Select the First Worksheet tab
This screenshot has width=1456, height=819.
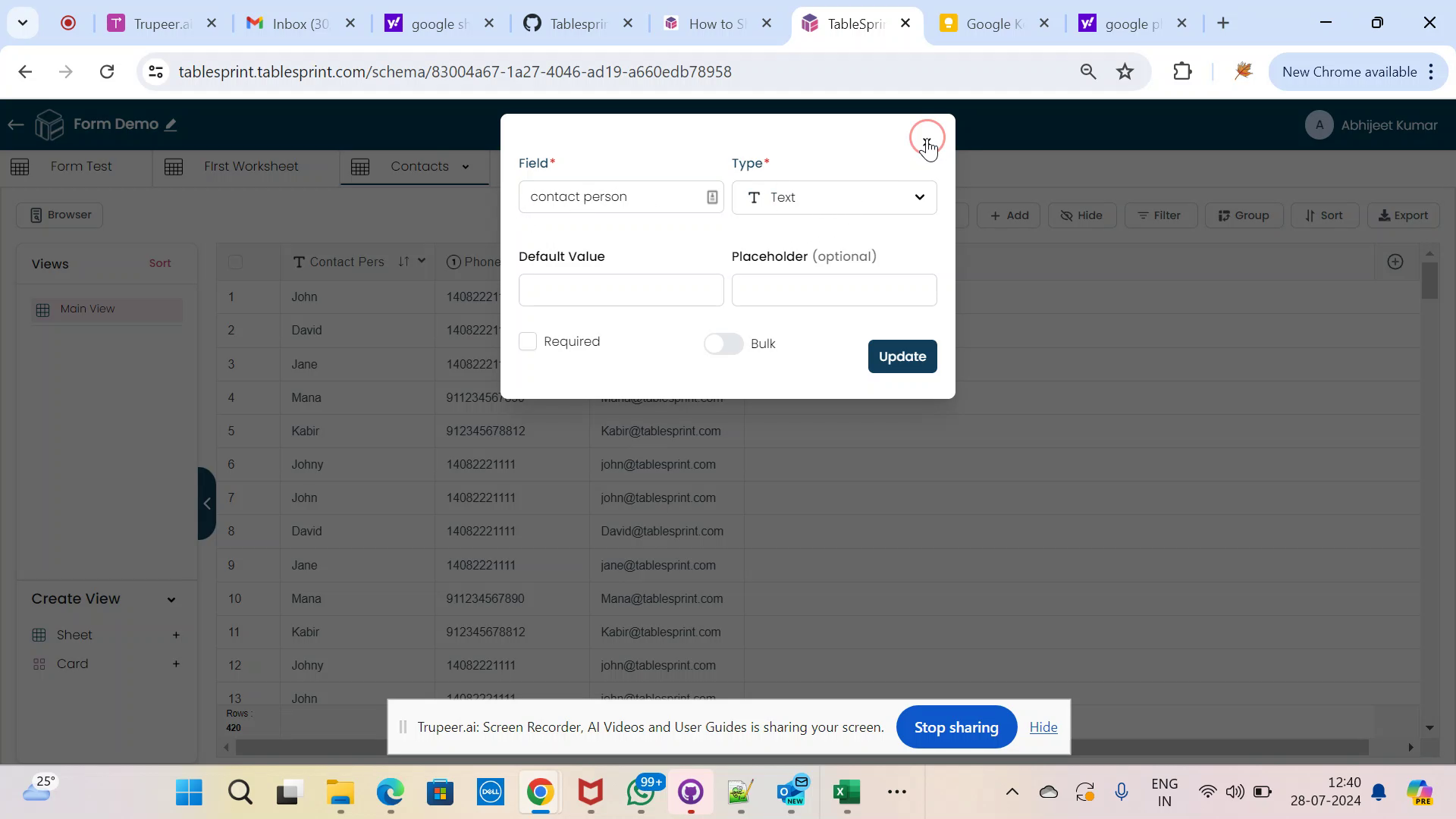click(x=250, y=166)
